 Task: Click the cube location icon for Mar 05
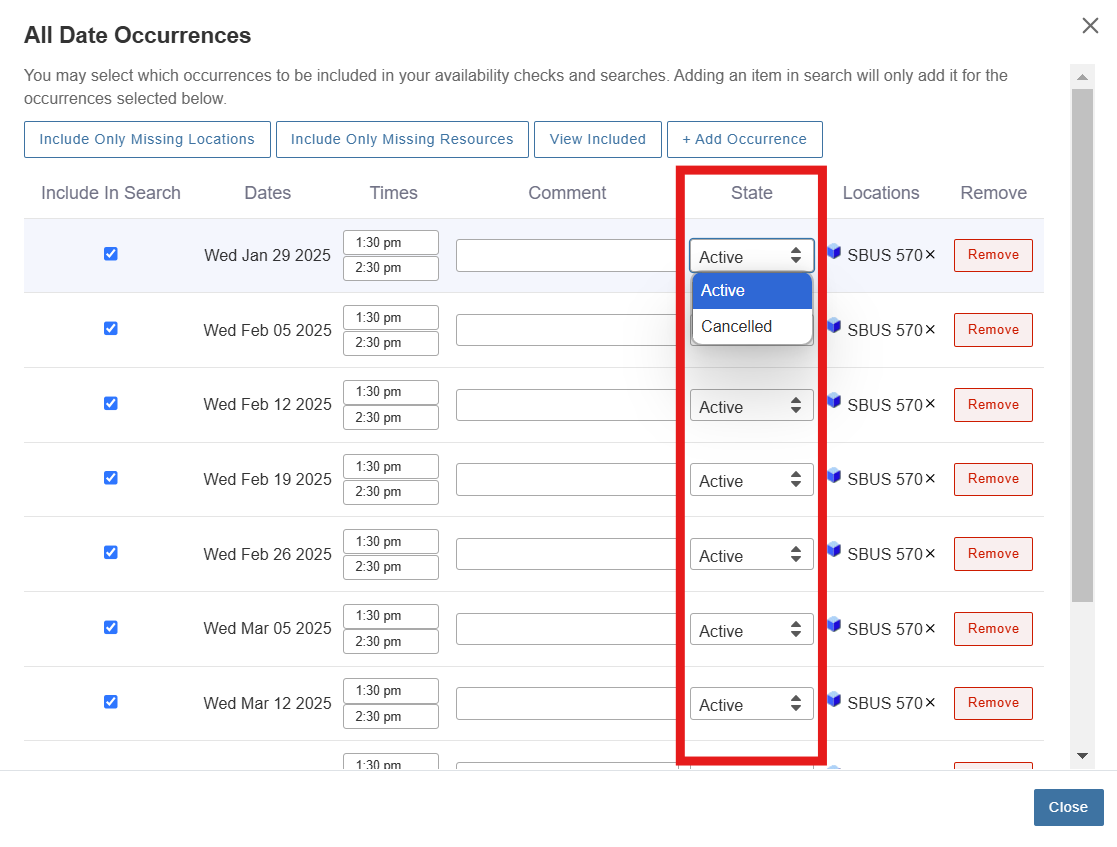[834, 625]
